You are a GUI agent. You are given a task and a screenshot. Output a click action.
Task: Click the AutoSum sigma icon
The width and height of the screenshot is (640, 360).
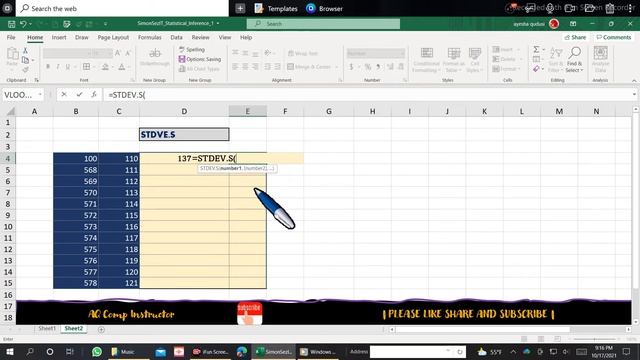536,49
